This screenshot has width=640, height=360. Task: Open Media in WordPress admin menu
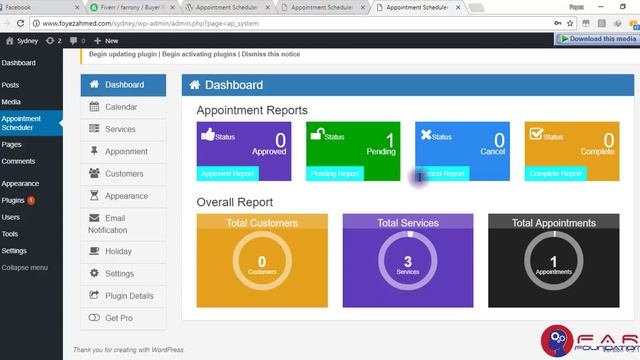point(11,102)
